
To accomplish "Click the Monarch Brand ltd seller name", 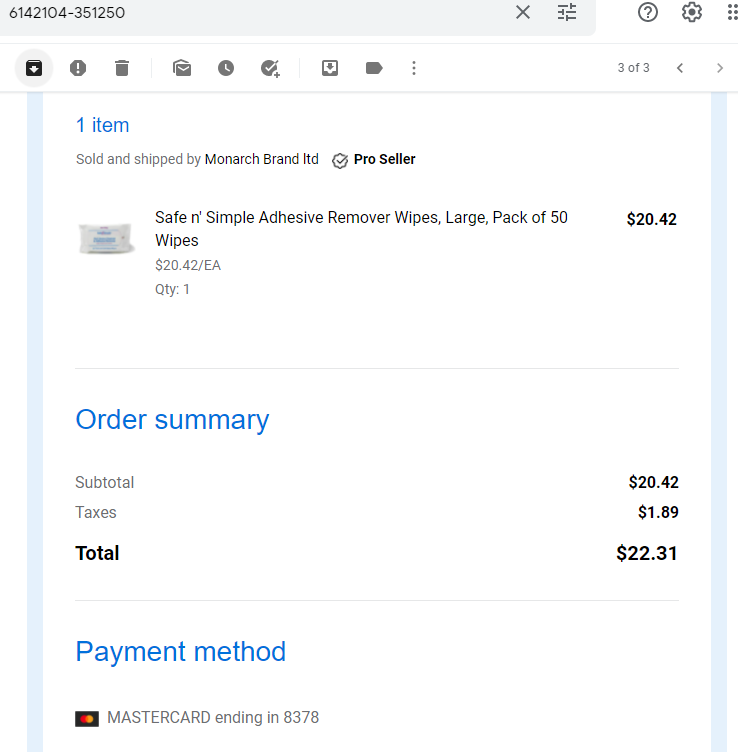I will click(261, 159).
